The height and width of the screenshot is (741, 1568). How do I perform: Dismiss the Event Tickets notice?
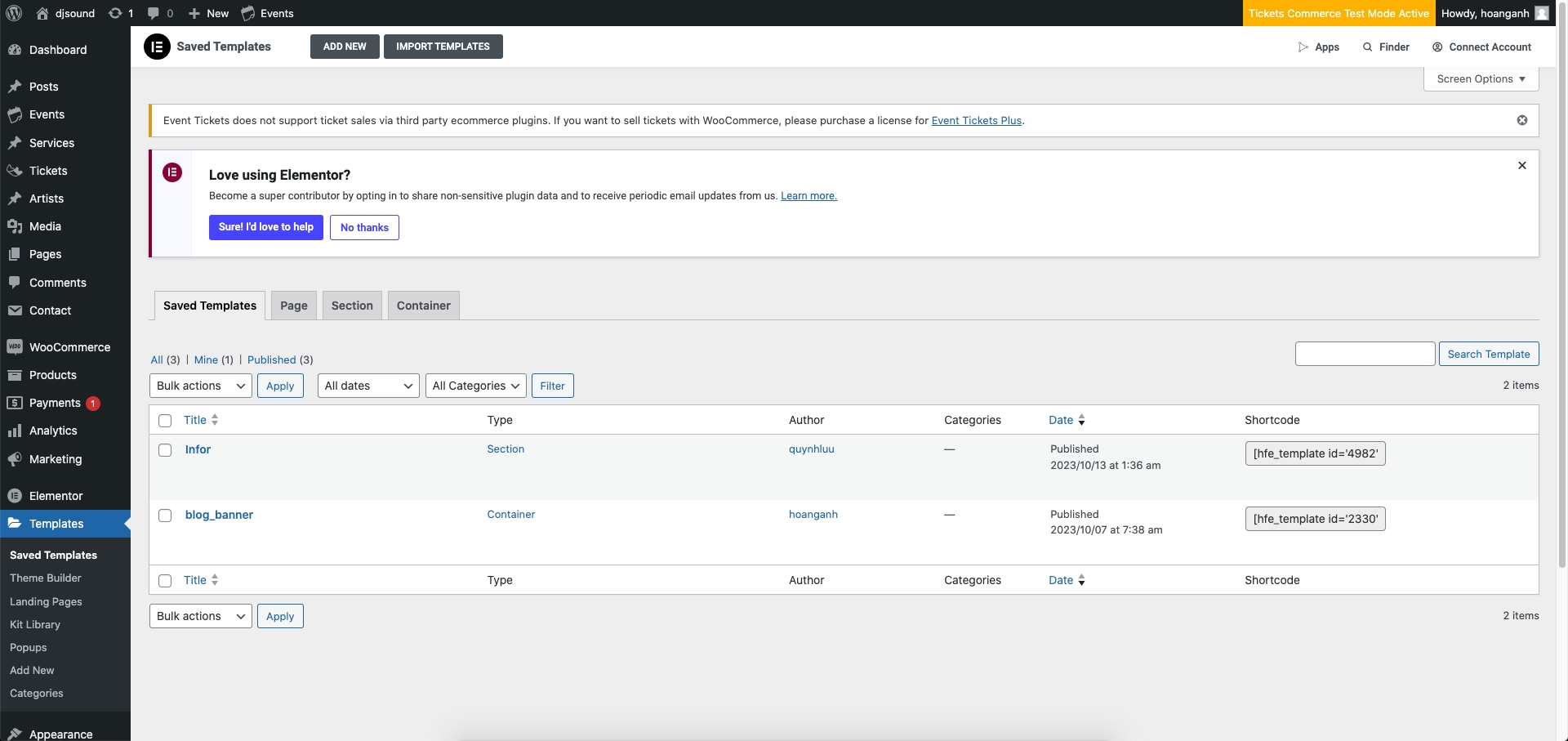[x=1521, y=120]
